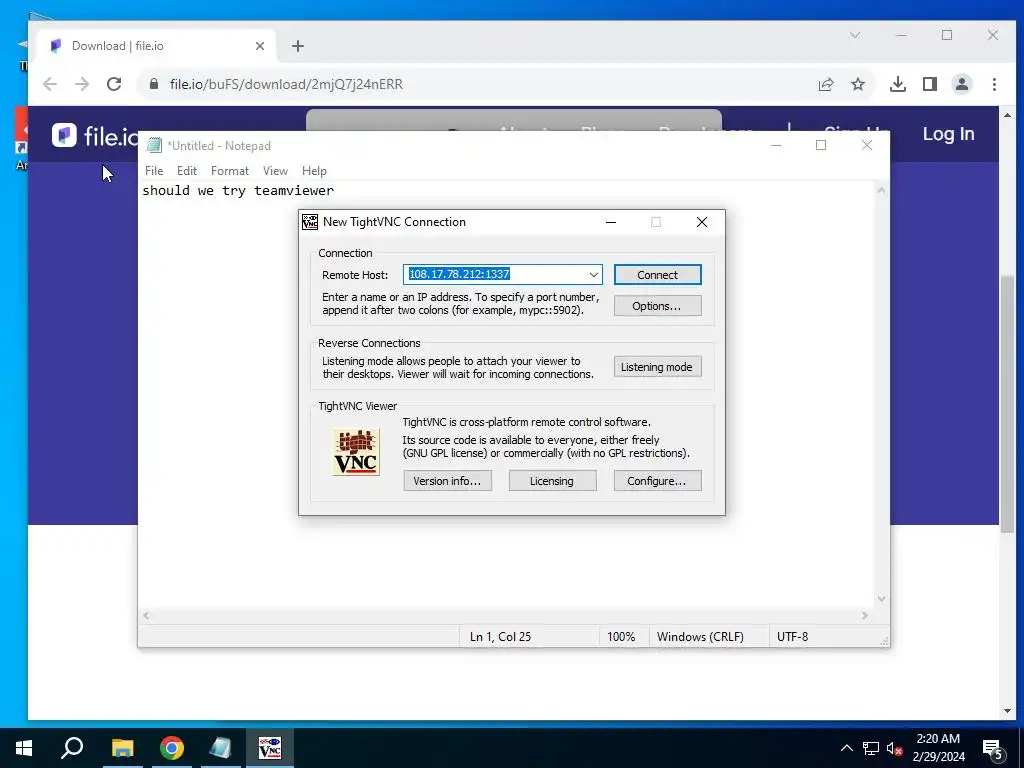Click 'UTF-8' encoding status entry
The width and height of the screenshot is (1024, 768).
pos(792,637)
